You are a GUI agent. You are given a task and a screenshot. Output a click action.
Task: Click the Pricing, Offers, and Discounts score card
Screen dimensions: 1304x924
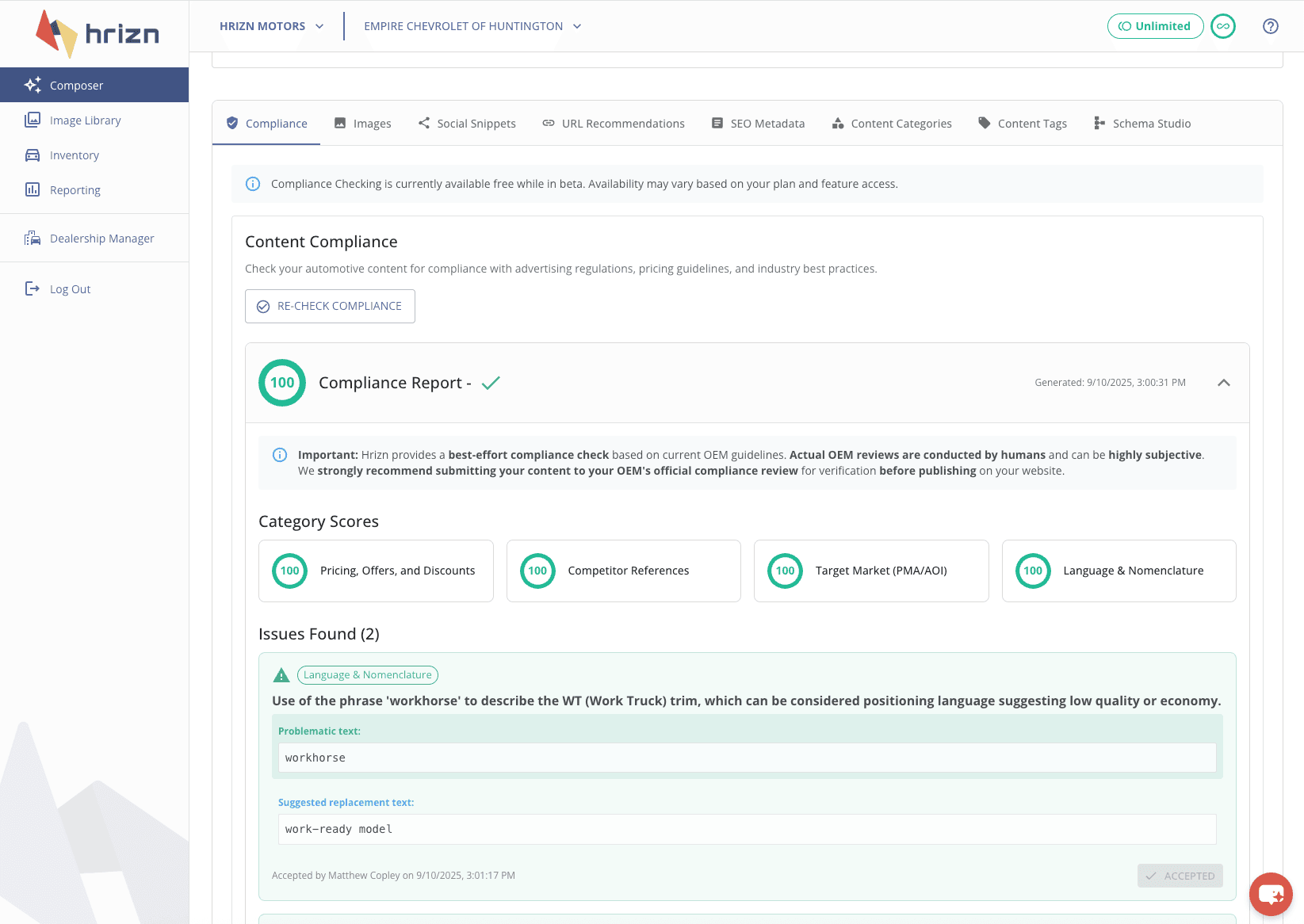point(376,571)
